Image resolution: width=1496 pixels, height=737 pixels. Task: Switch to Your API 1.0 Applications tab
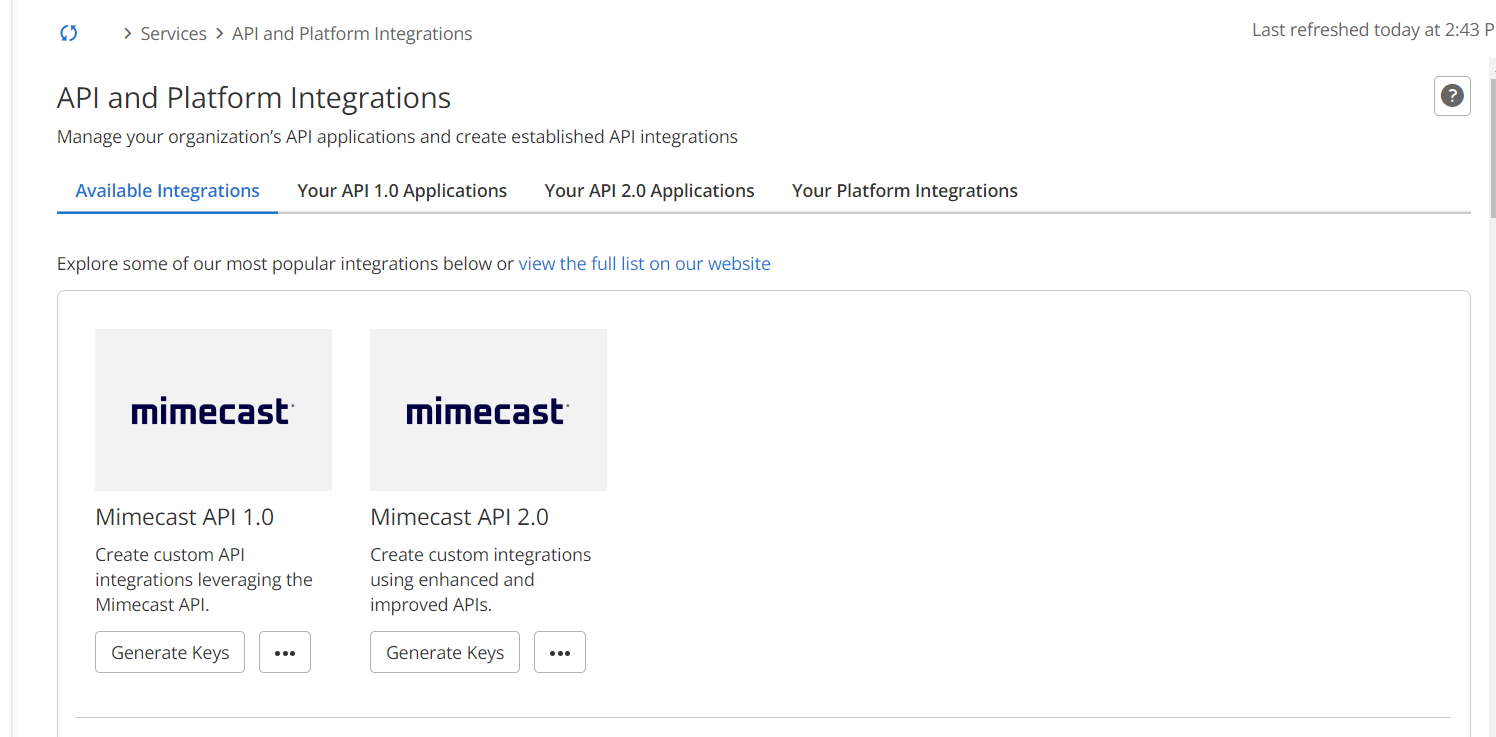tap(402, 191)
